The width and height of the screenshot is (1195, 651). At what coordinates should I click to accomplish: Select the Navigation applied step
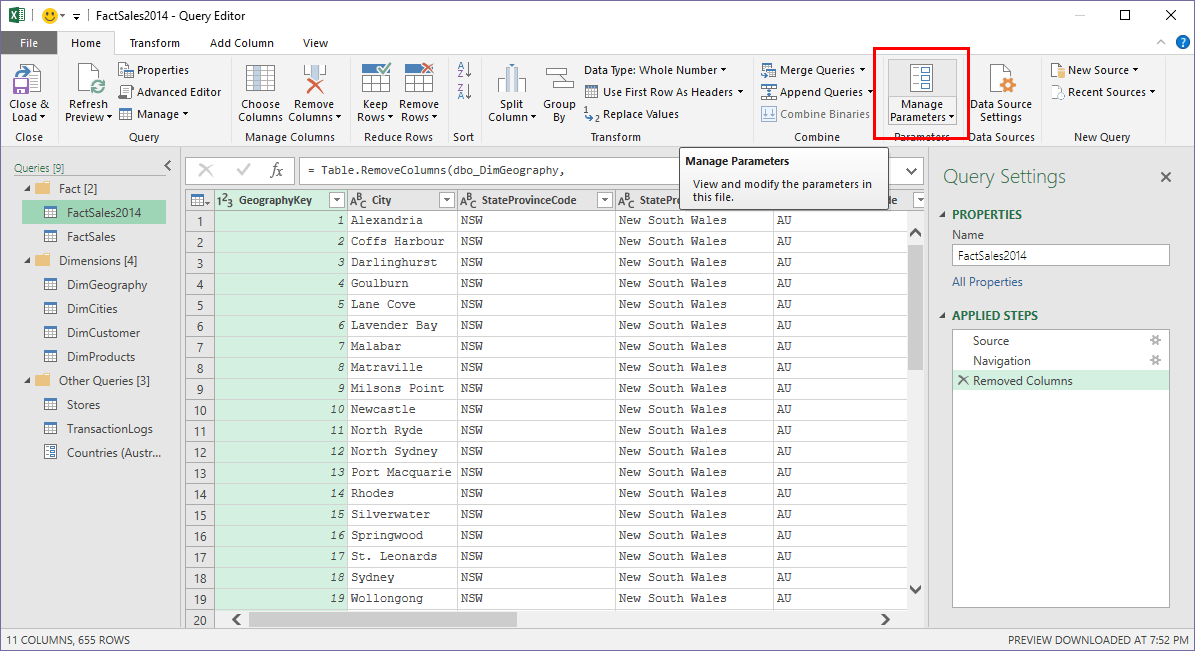(1060, 361)
